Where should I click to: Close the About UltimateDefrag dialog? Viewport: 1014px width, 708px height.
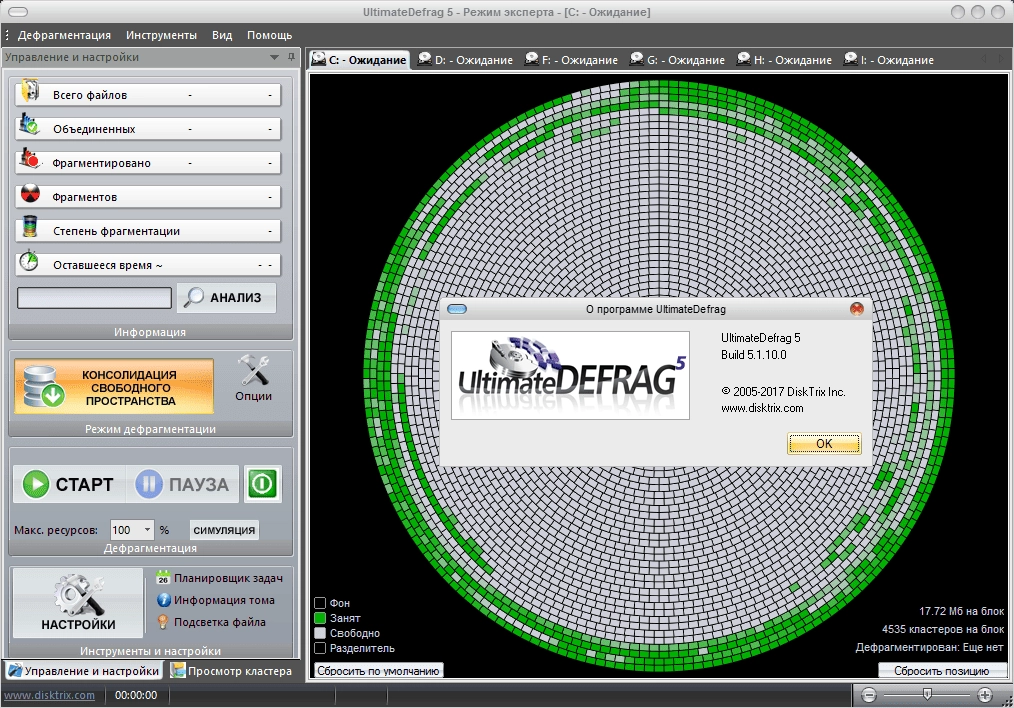(857, 309)
